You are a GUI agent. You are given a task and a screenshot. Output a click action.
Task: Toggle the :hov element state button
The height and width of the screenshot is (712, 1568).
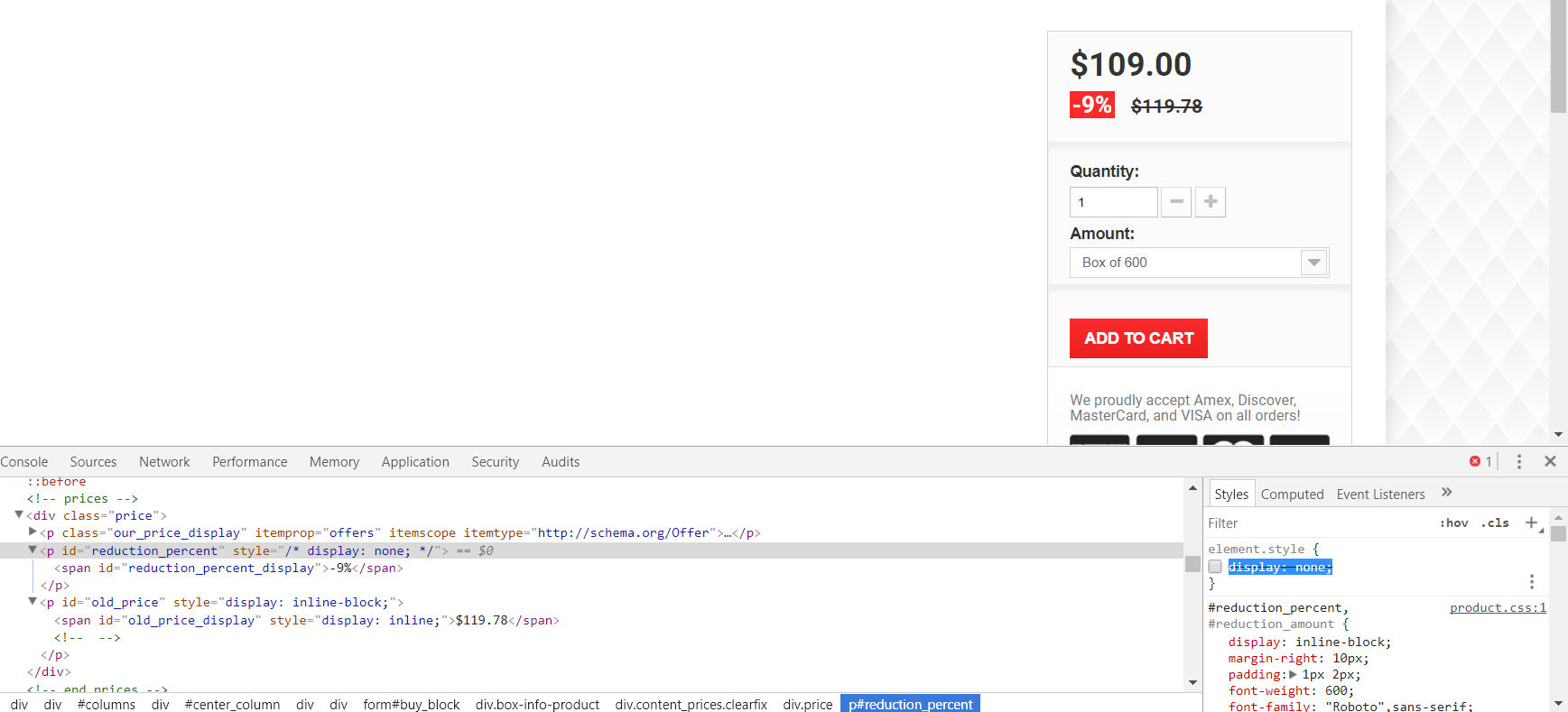click(x=1453, y=522)
